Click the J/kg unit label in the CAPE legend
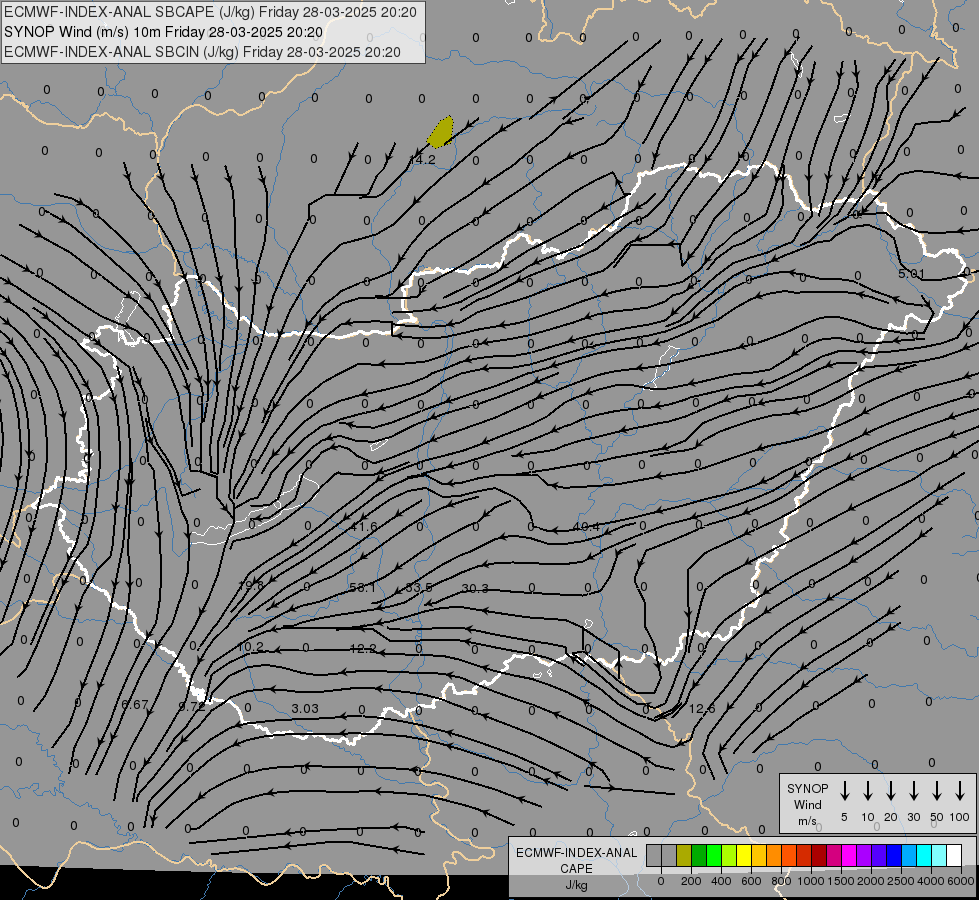Screen dimensions: 979x900 point(576,885)
